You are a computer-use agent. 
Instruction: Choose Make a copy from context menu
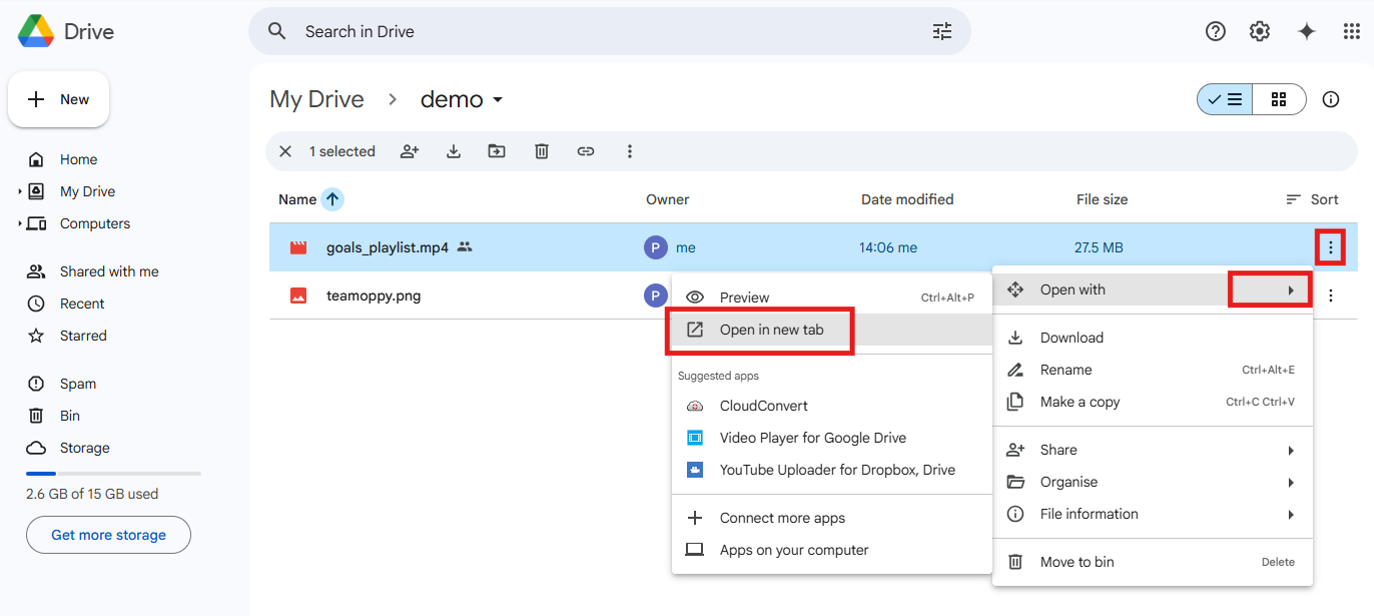[1079, 402]
